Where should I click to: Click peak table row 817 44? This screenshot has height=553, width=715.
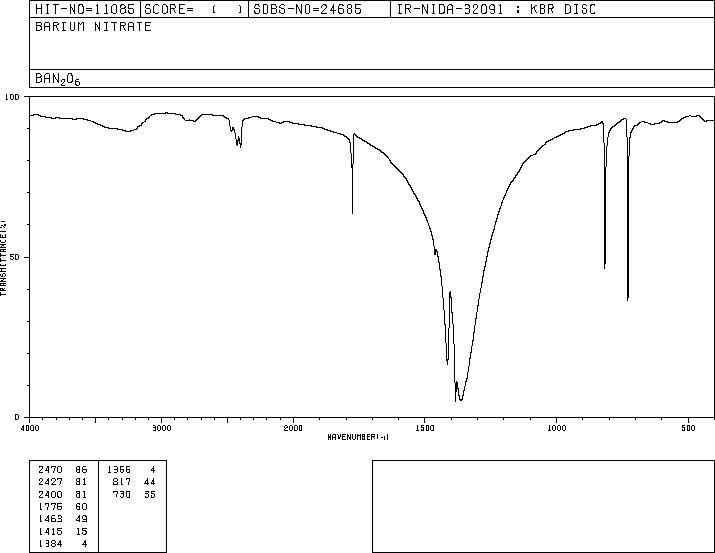click(134, 482)
